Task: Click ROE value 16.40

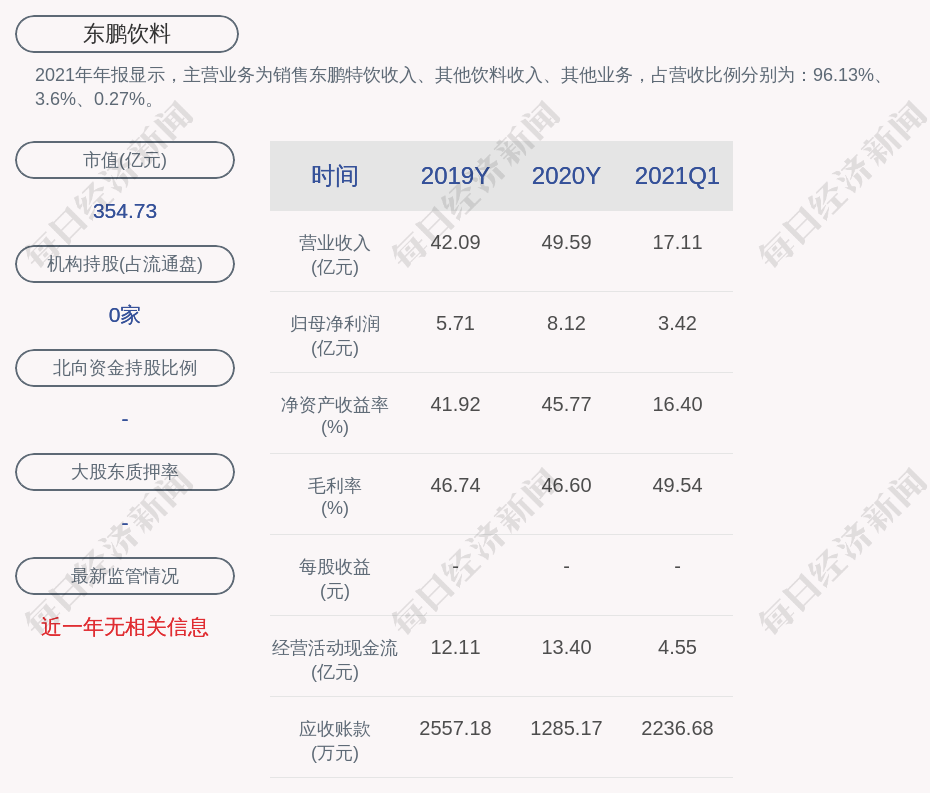Action: point(677,405)
